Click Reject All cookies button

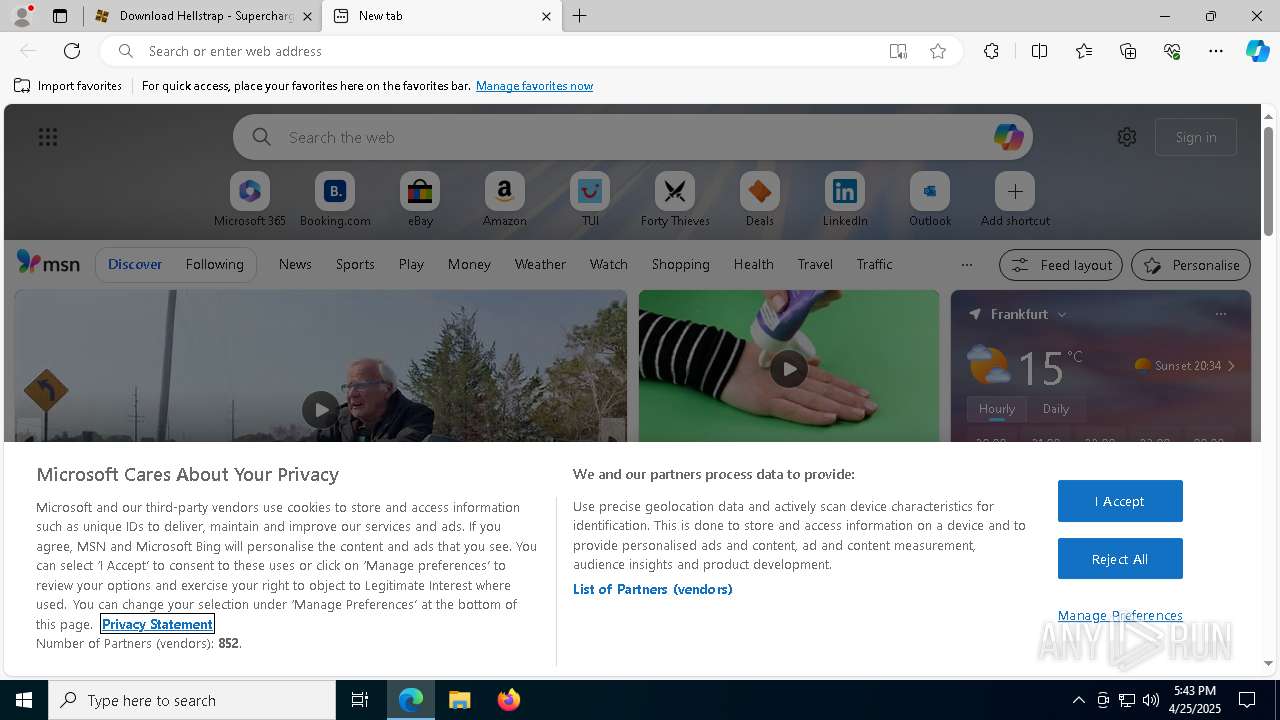pyautogui.click(x=1120, y=559)
